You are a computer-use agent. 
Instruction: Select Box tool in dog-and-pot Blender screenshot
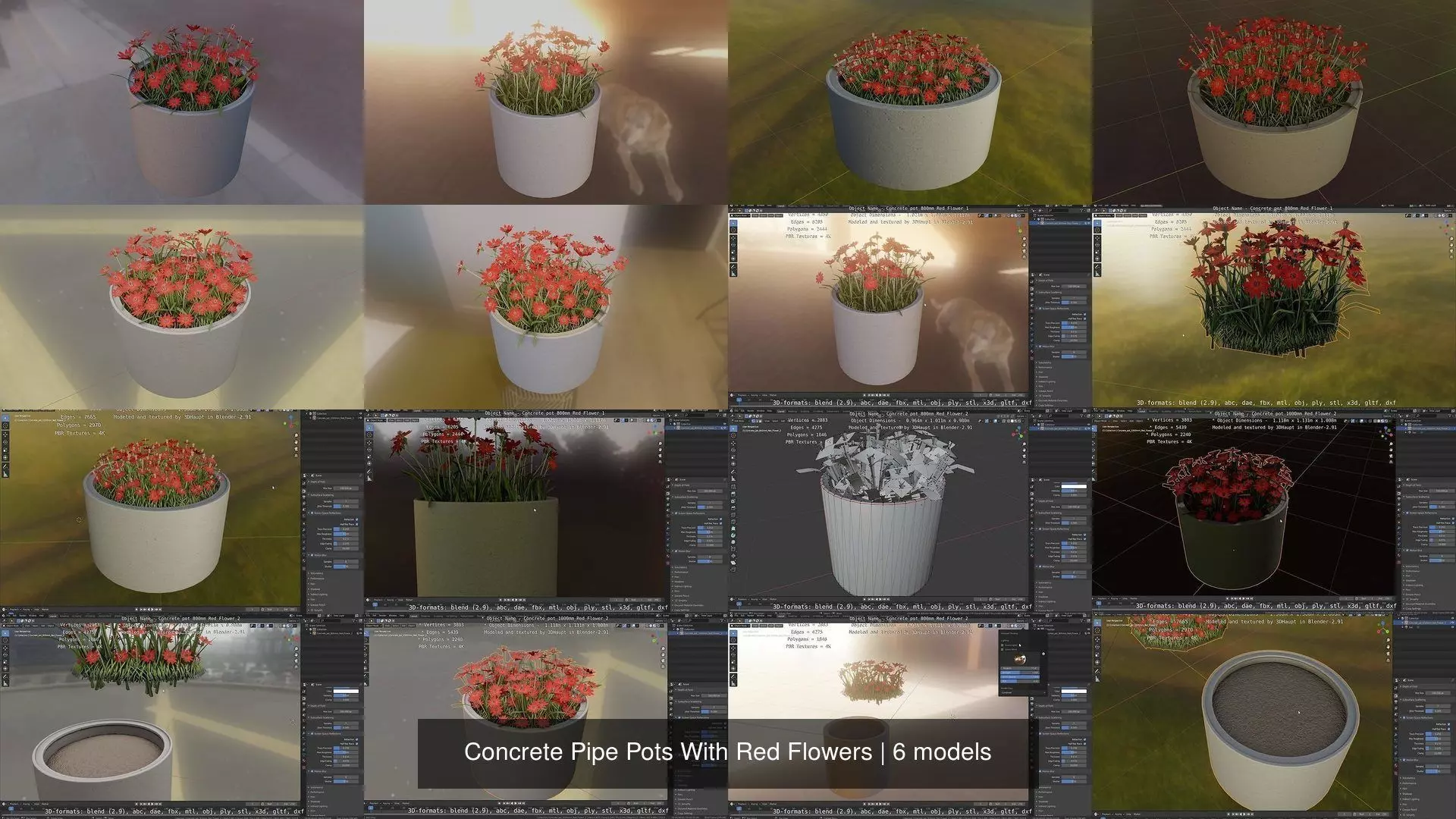click(733, 223)
